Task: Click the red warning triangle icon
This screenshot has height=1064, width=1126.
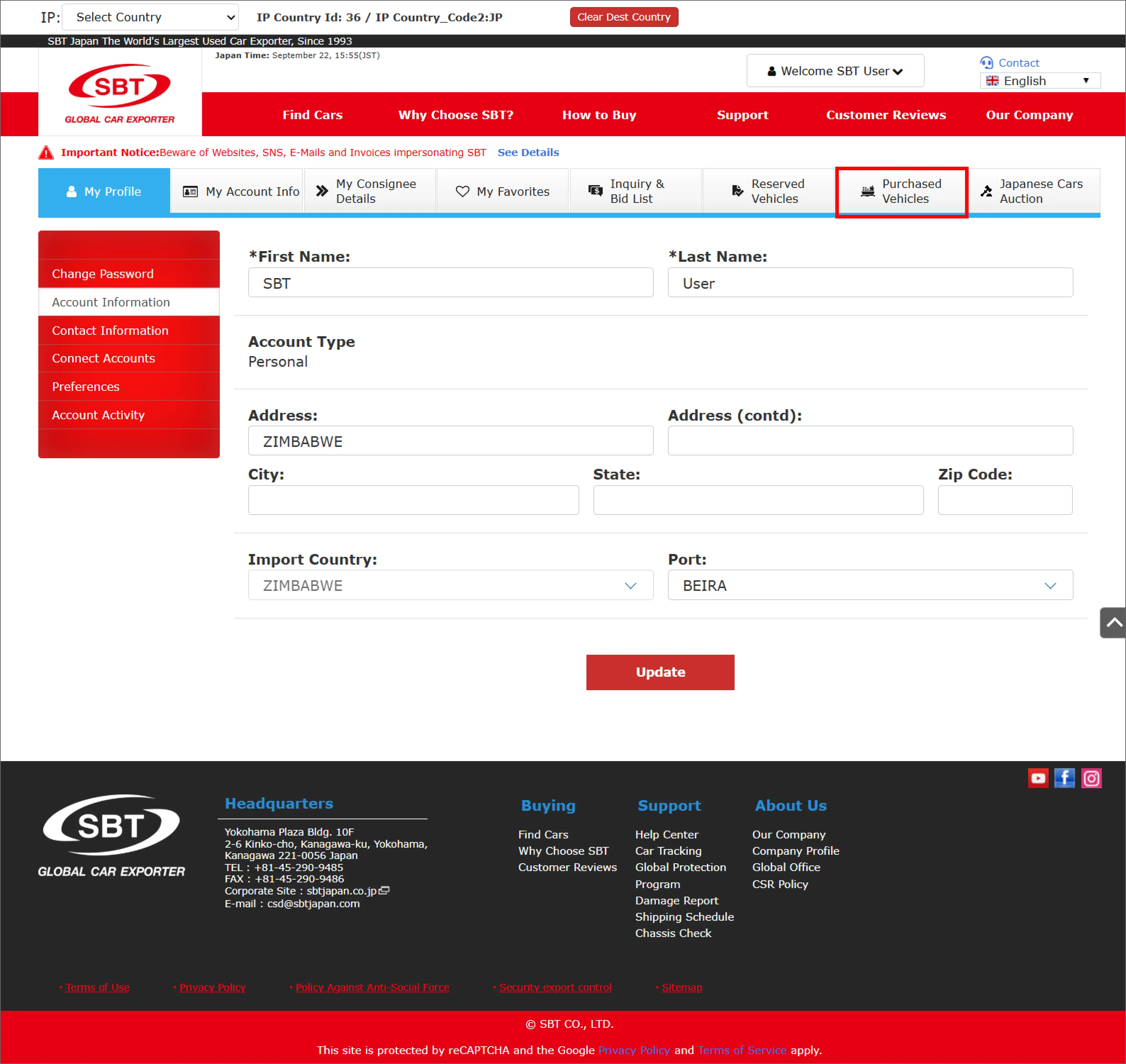Action: point(46,153)
